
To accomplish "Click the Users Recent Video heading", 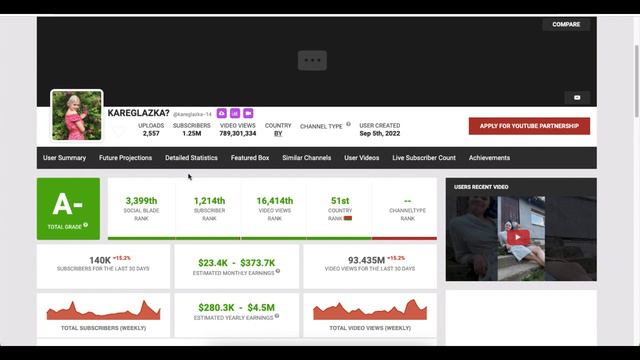I will click(481, 187).
